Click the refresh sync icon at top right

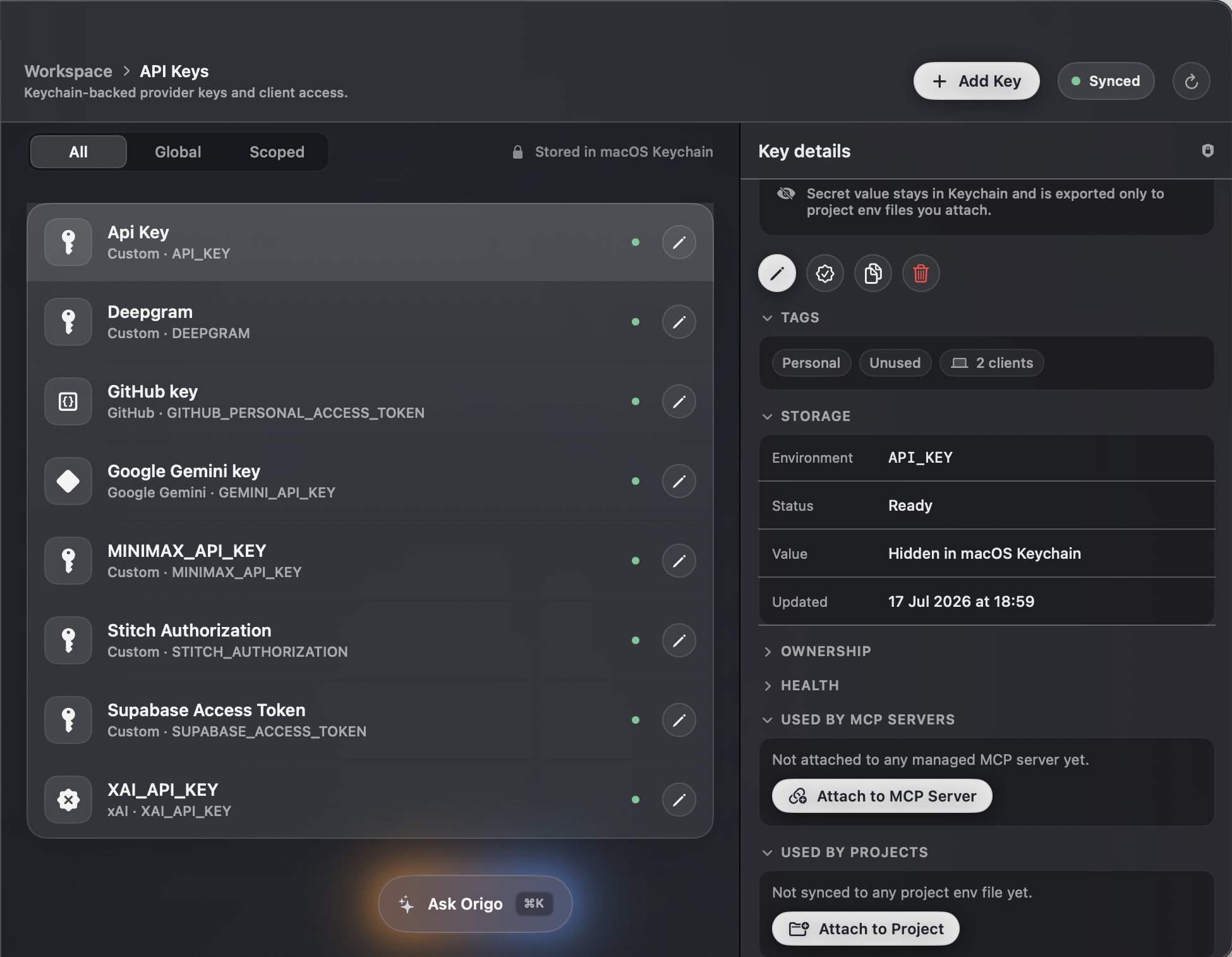click(1191, 81)
